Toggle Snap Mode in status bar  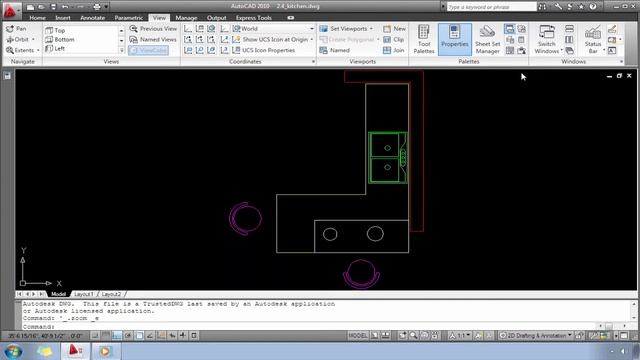[x=95, y=336]
